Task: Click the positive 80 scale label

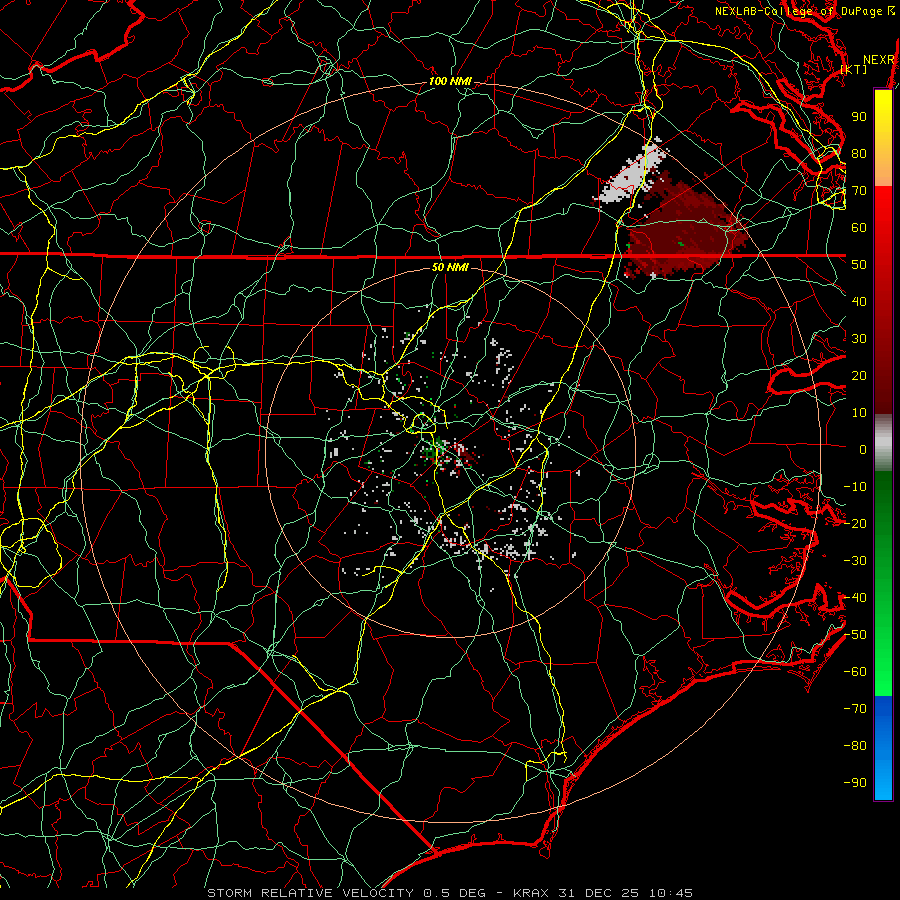Action: tap(859, 153)
